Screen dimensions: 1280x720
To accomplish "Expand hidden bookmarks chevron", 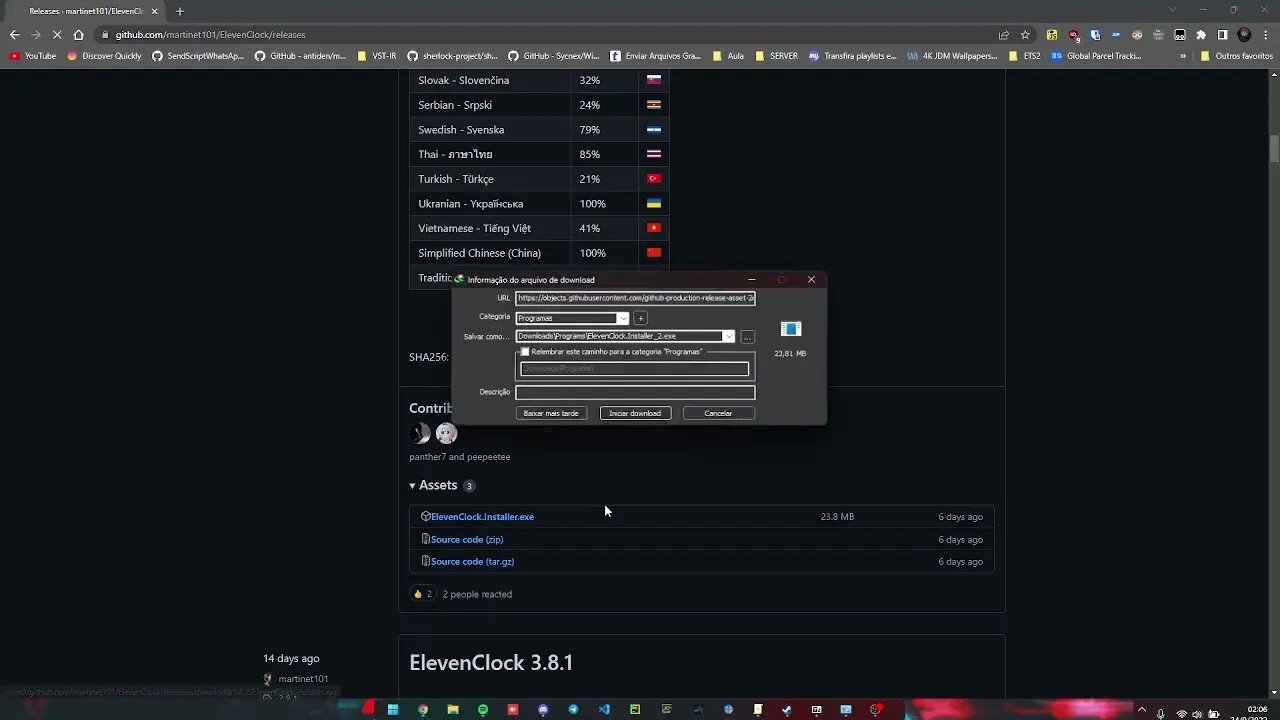I will click(x=1183, y=56).
